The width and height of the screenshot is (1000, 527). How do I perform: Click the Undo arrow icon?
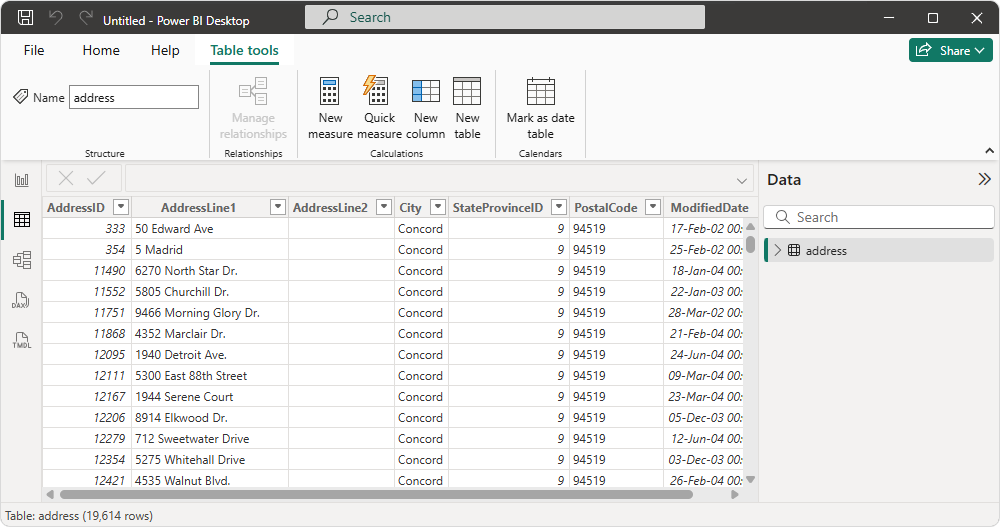pyautogui.click(x=56, y=18)
